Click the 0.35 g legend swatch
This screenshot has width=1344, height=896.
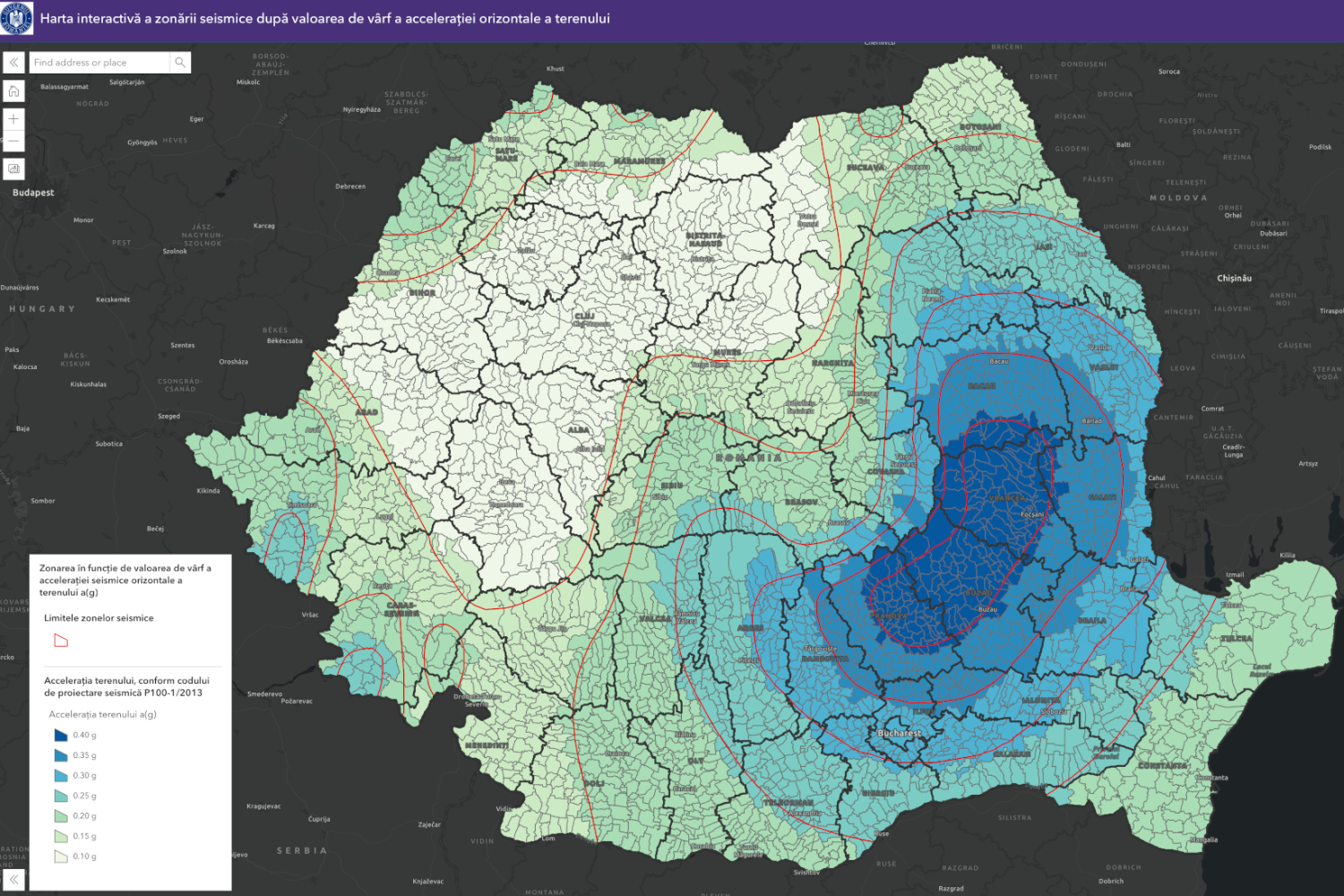pos(61,755)
